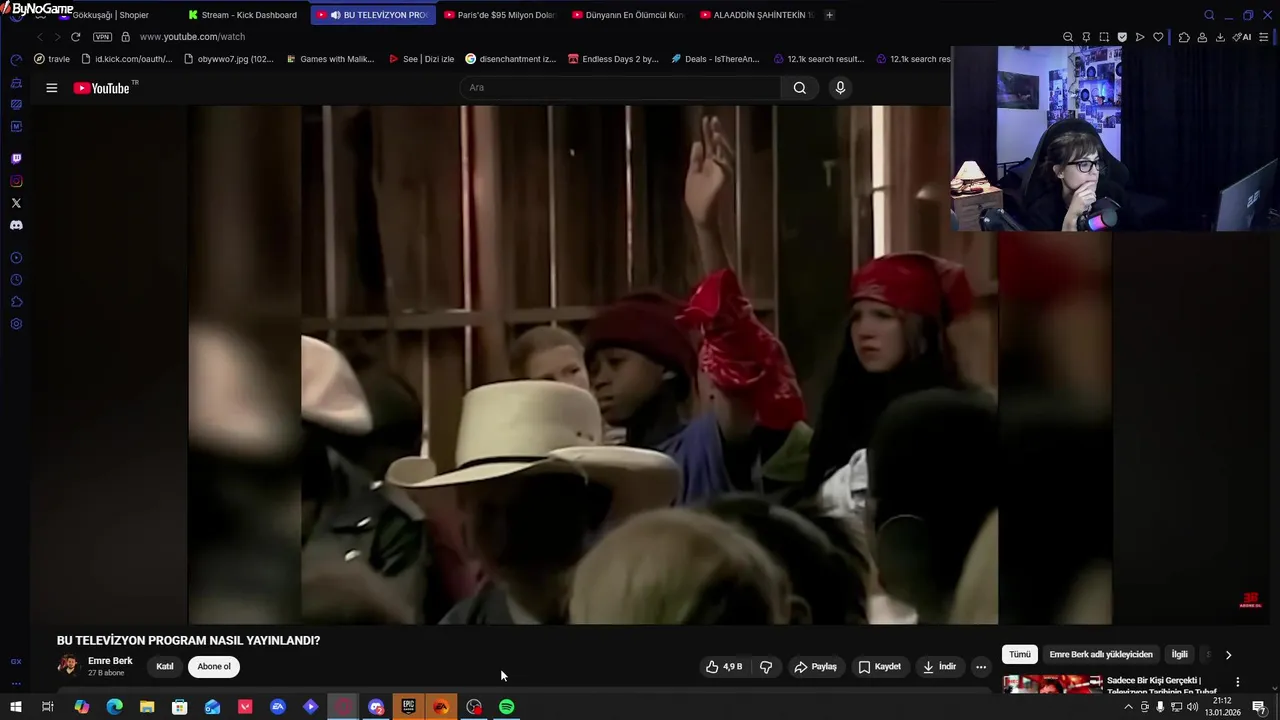
Task: Select the 'BU TELEVİZYON PRO...' tab
Action: 372,15
